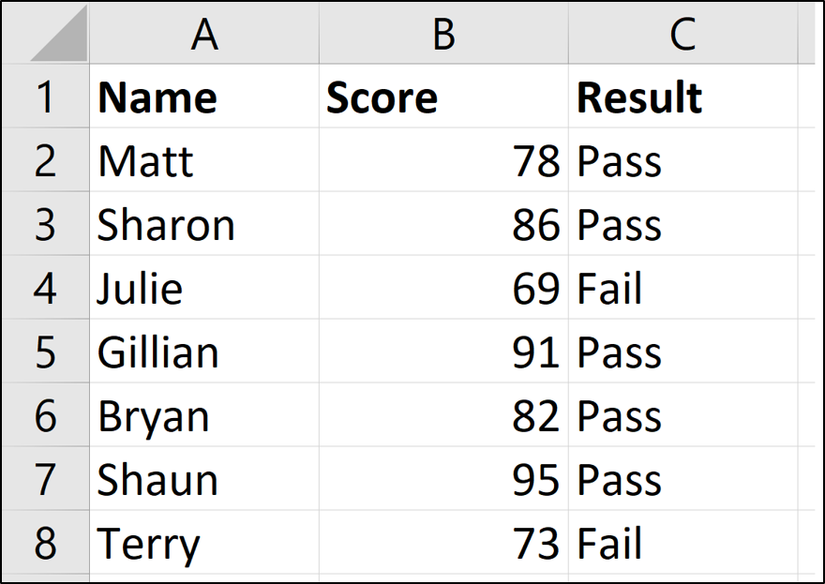Select Gillian's score of 91
This screenshot has height=584, width=825.
point(443,352)
